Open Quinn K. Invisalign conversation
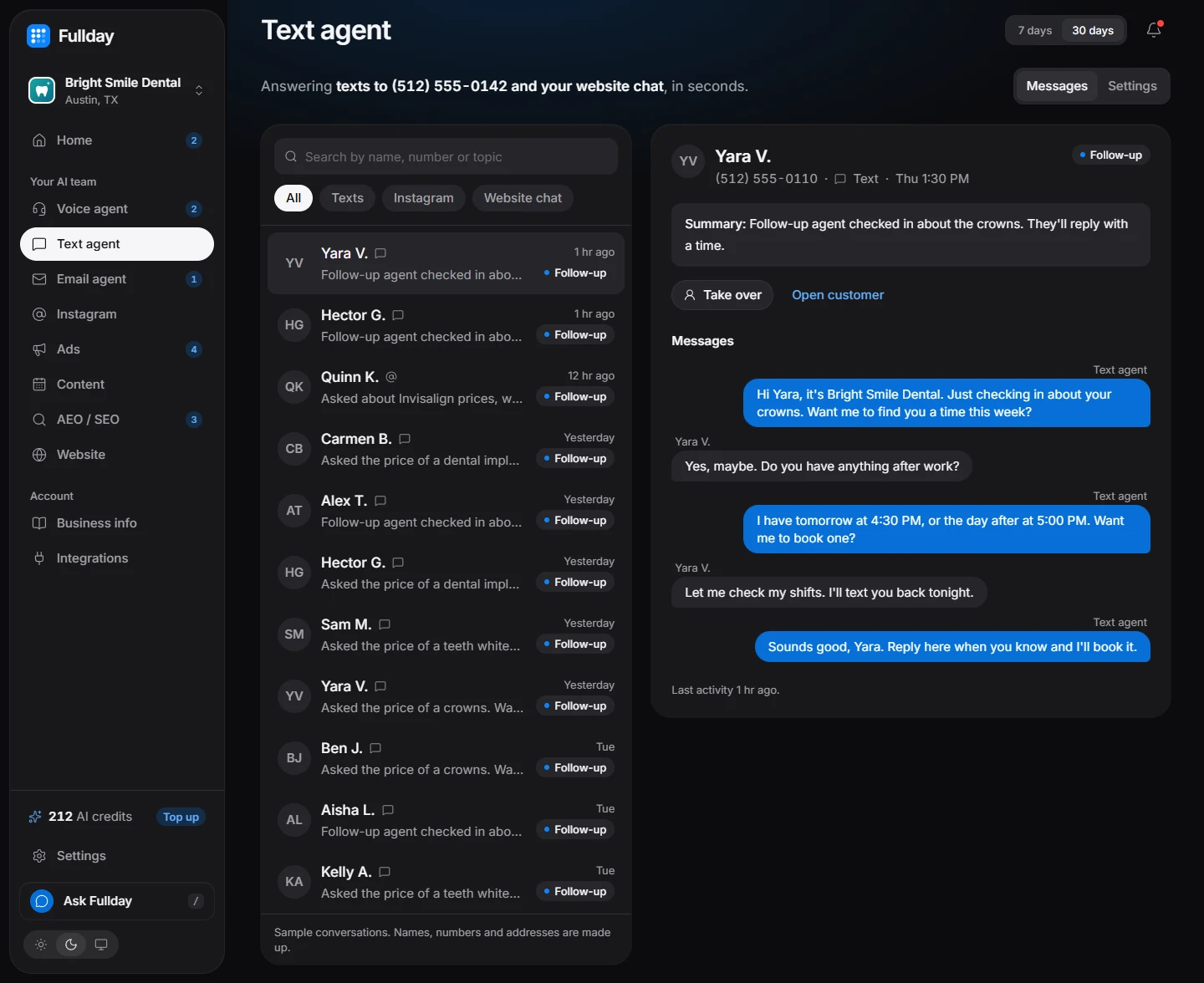The image size is (1204, 983). click(446, 387)
